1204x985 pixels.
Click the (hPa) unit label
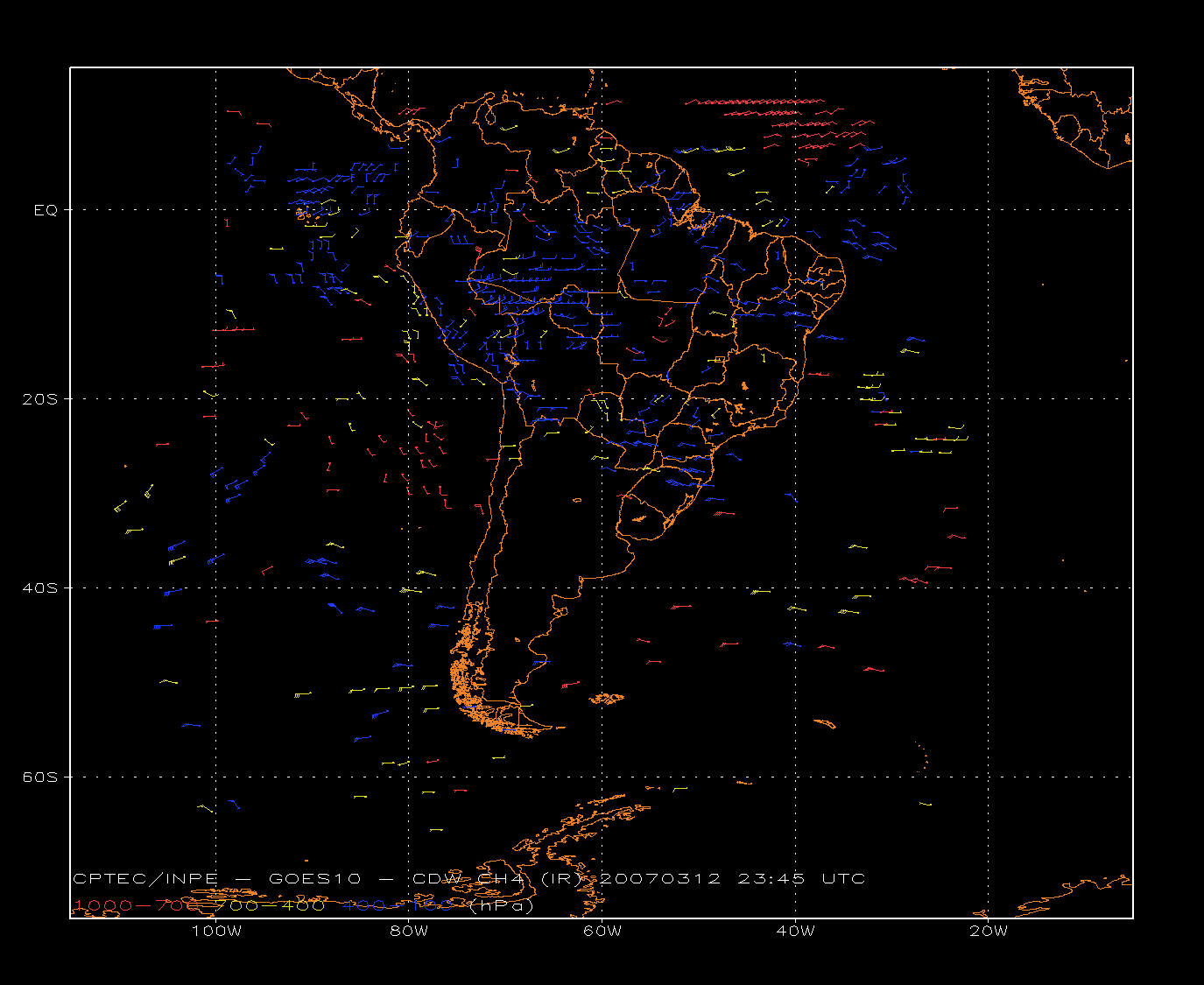tap(502, 906)
